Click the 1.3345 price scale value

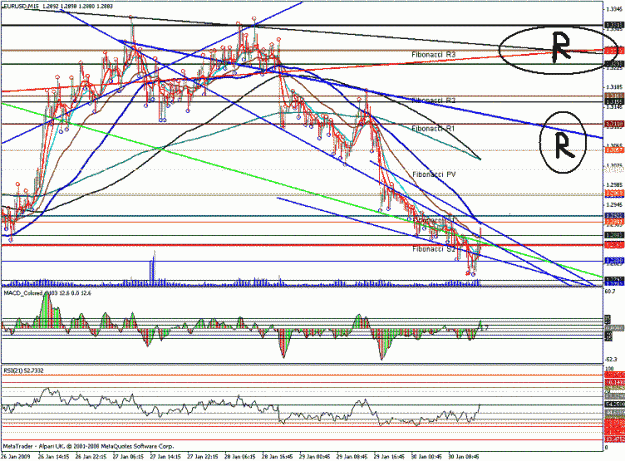[x=614, y=8]
